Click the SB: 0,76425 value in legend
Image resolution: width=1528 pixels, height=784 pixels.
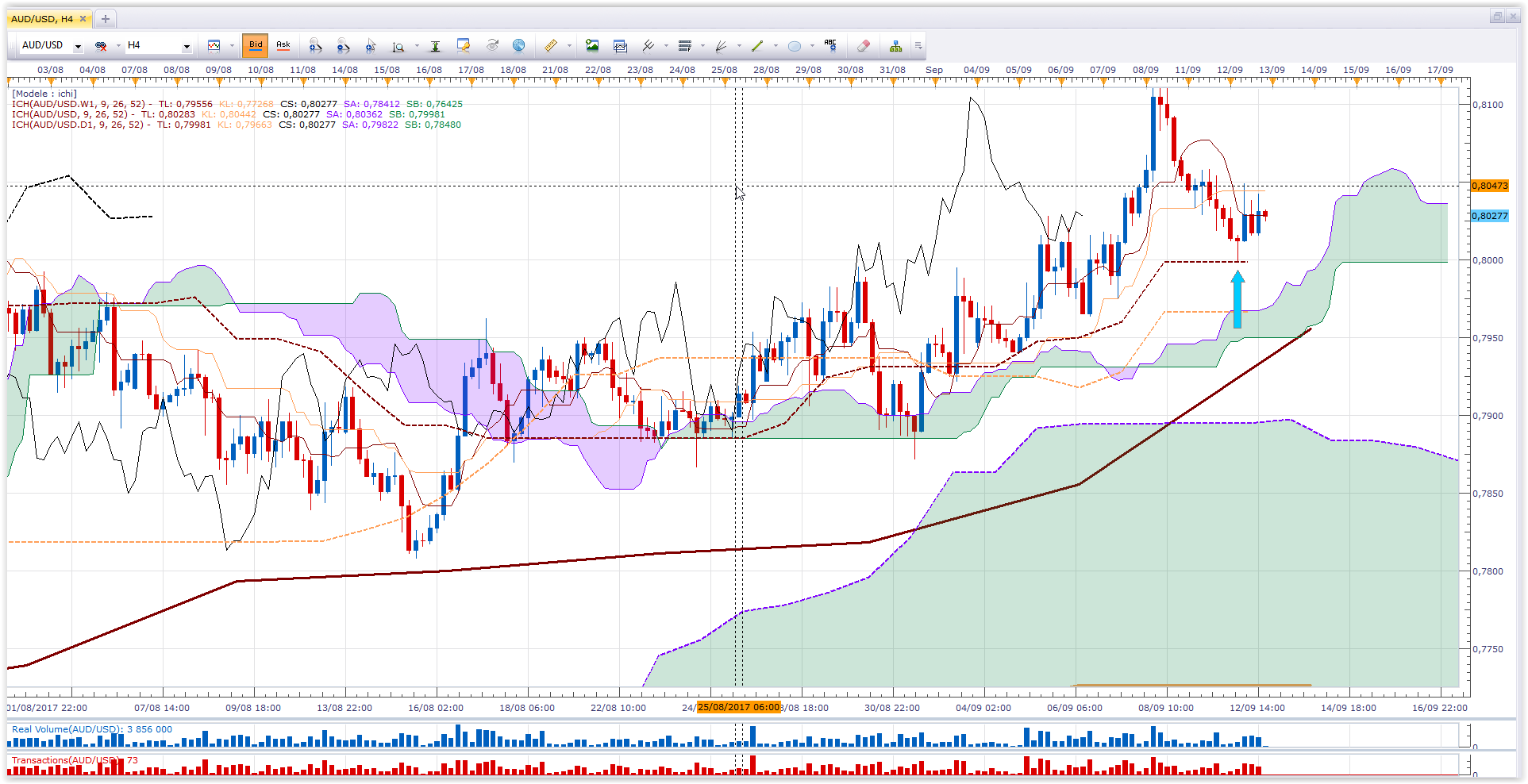434,104
